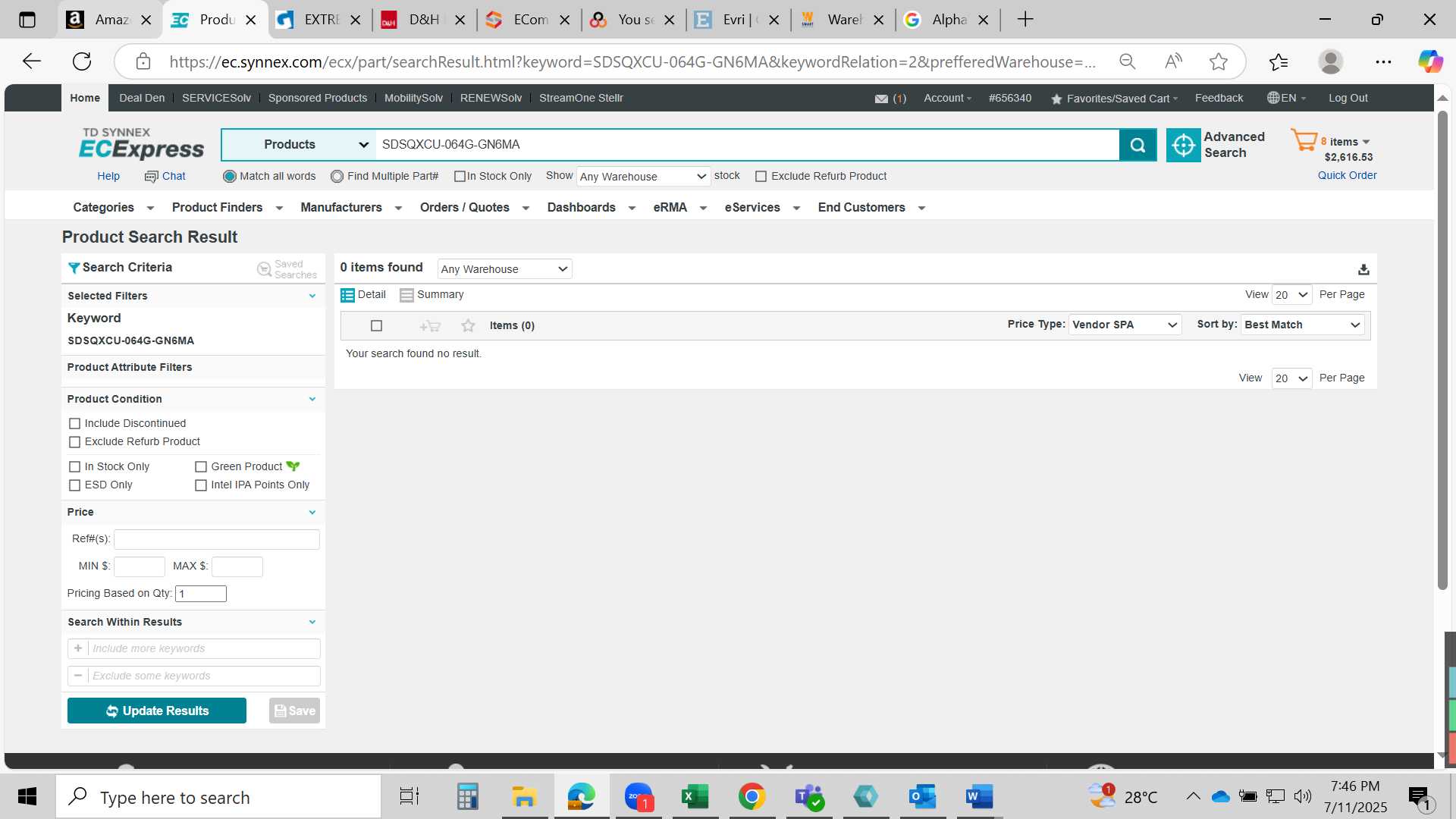The width and height of the screenshot is (1456, 819).
Task: Open File Explorer from the taskbar
Action: (x=524, y=797)
